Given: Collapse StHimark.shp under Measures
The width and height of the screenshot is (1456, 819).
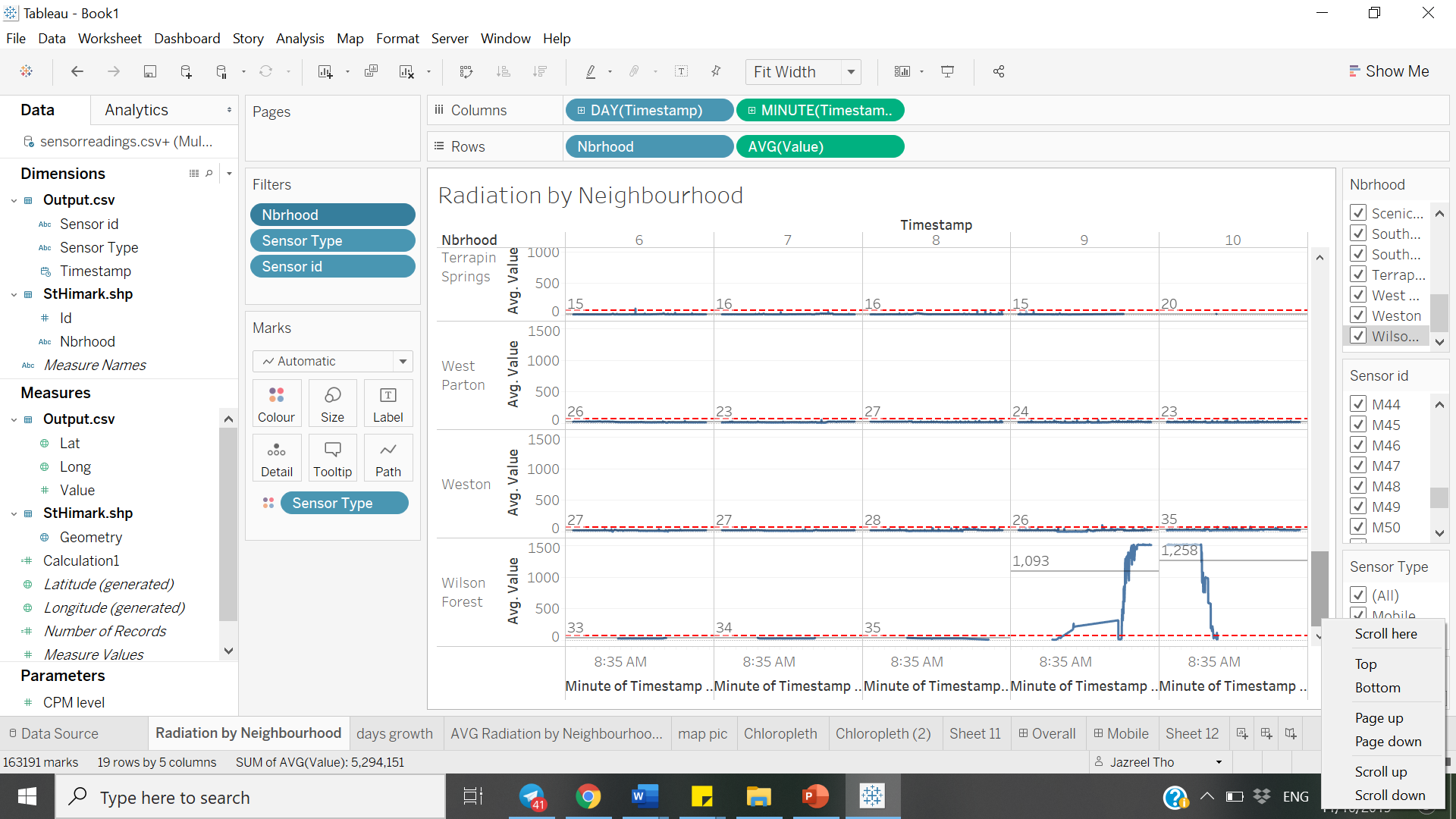Looking at the screenshot, I should (x=14, y=513).
